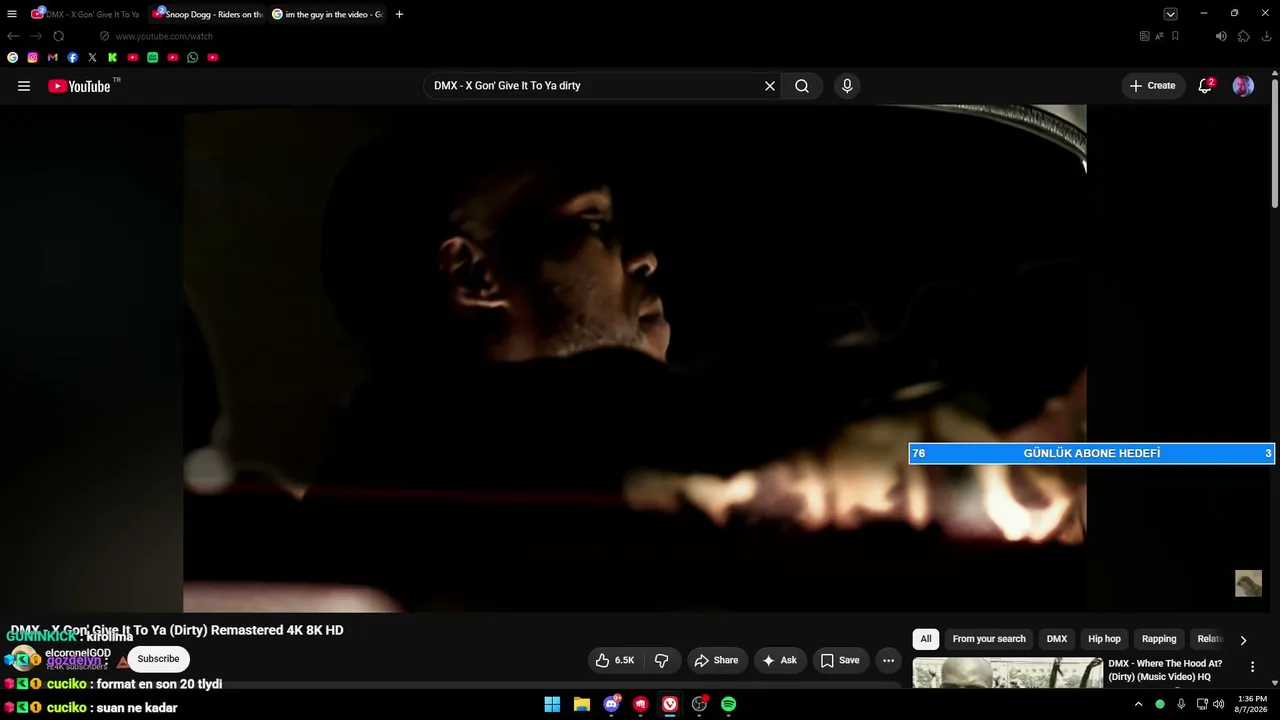This screenshot has width=1280, height=720.
Task: Mute the tab with the speaker icon
Action: [x=1221, y=36]
